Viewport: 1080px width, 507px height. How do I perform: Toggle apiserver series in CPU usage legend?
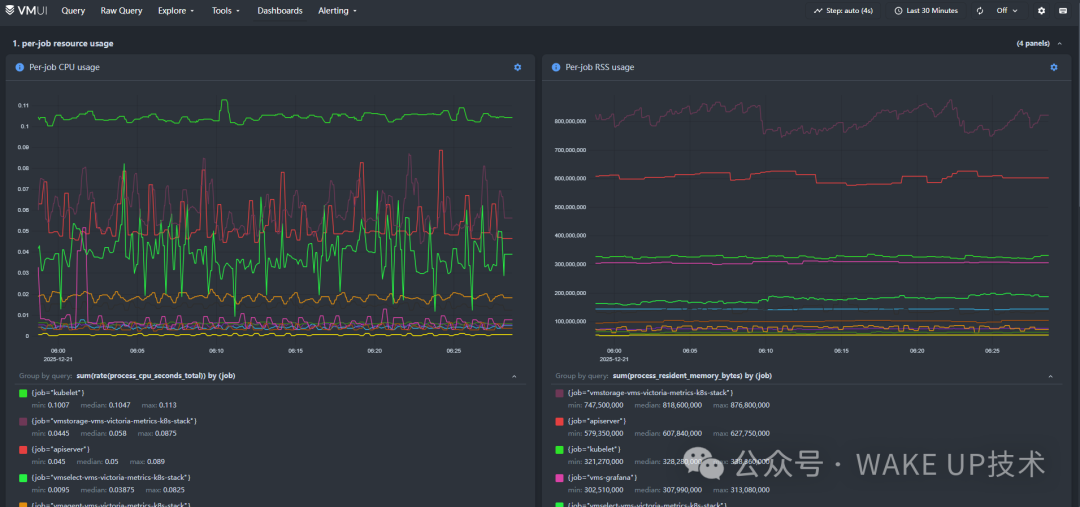click(x=24, y=450)
